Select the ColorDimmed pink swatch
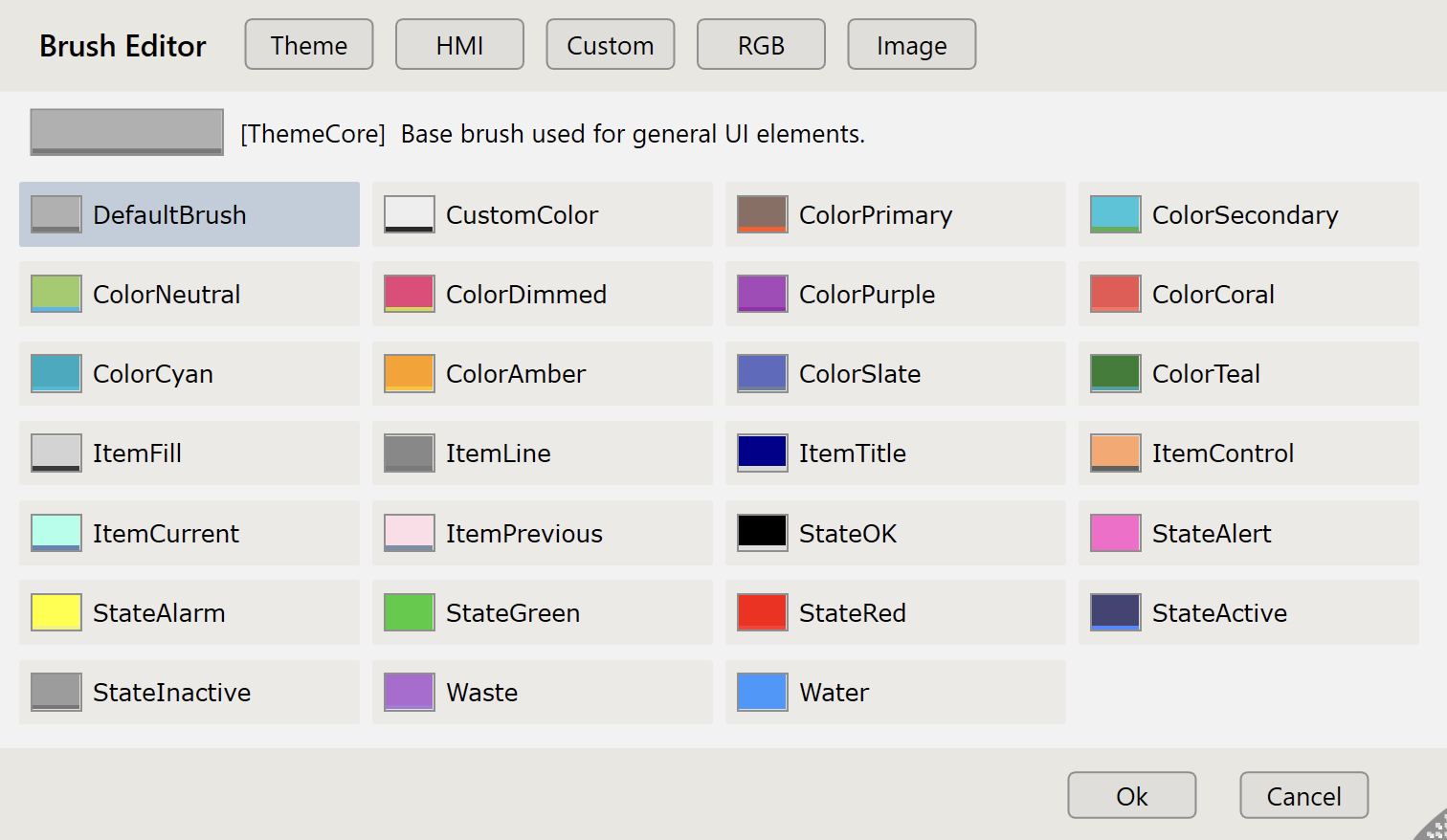1447x840 pixels. [x=409, y=294]
